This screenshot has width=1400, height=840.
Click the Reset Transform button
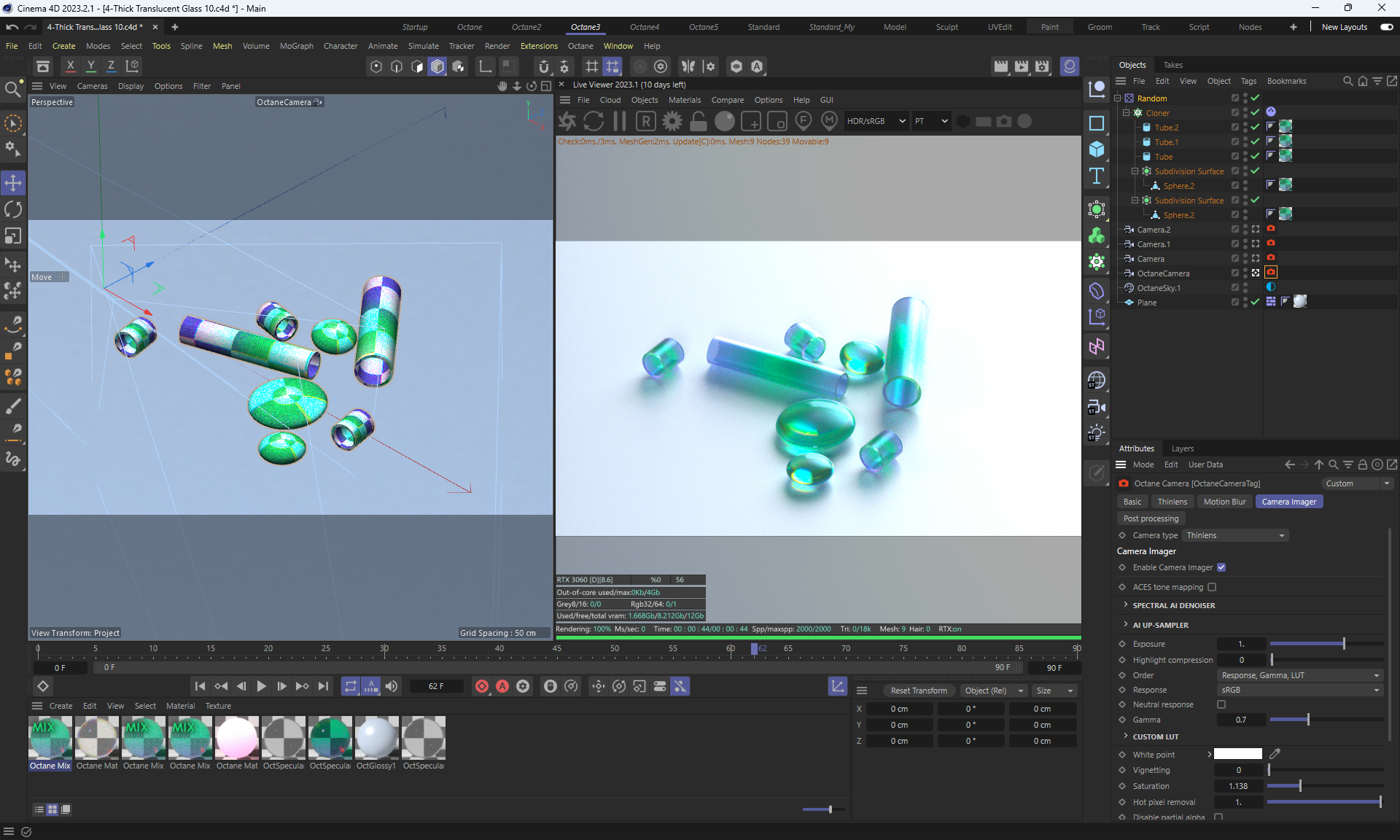click(x=918, y=691)
